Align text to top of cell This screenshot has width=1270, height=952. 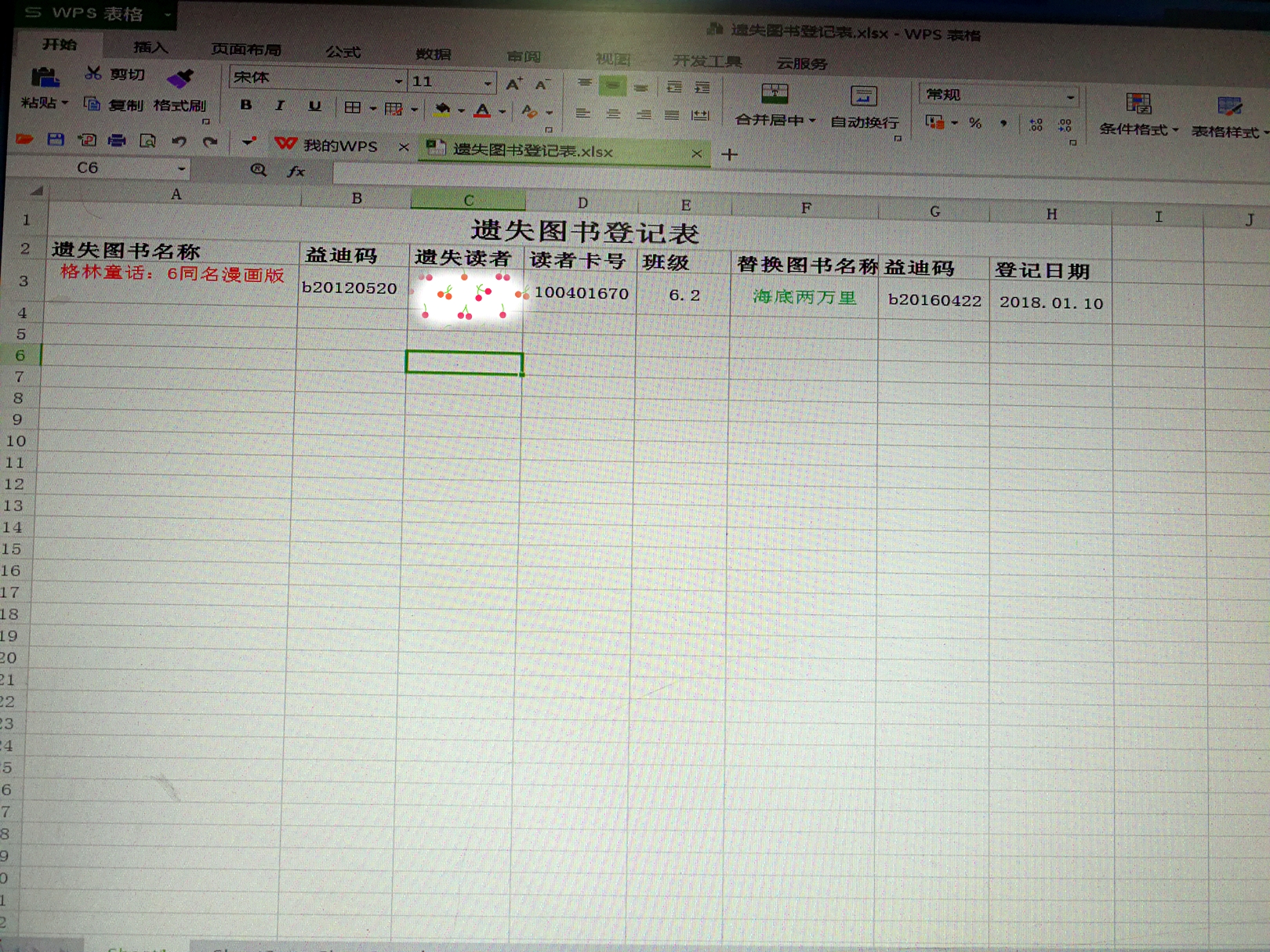click(x=584, y=83)
